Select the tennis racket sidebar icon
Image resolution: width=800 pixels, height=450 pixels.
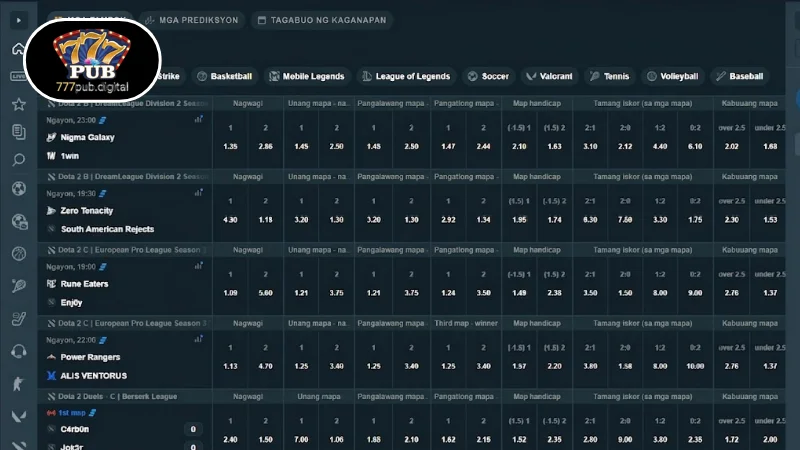click(19, 286)
